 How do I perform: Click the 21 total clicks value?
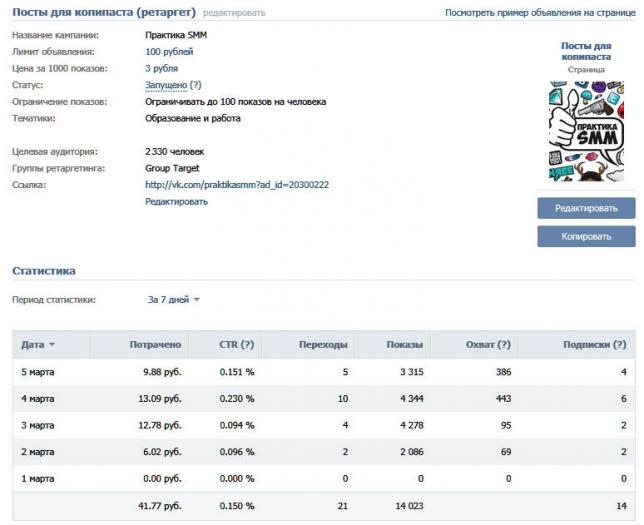click(x=343, y=506)
